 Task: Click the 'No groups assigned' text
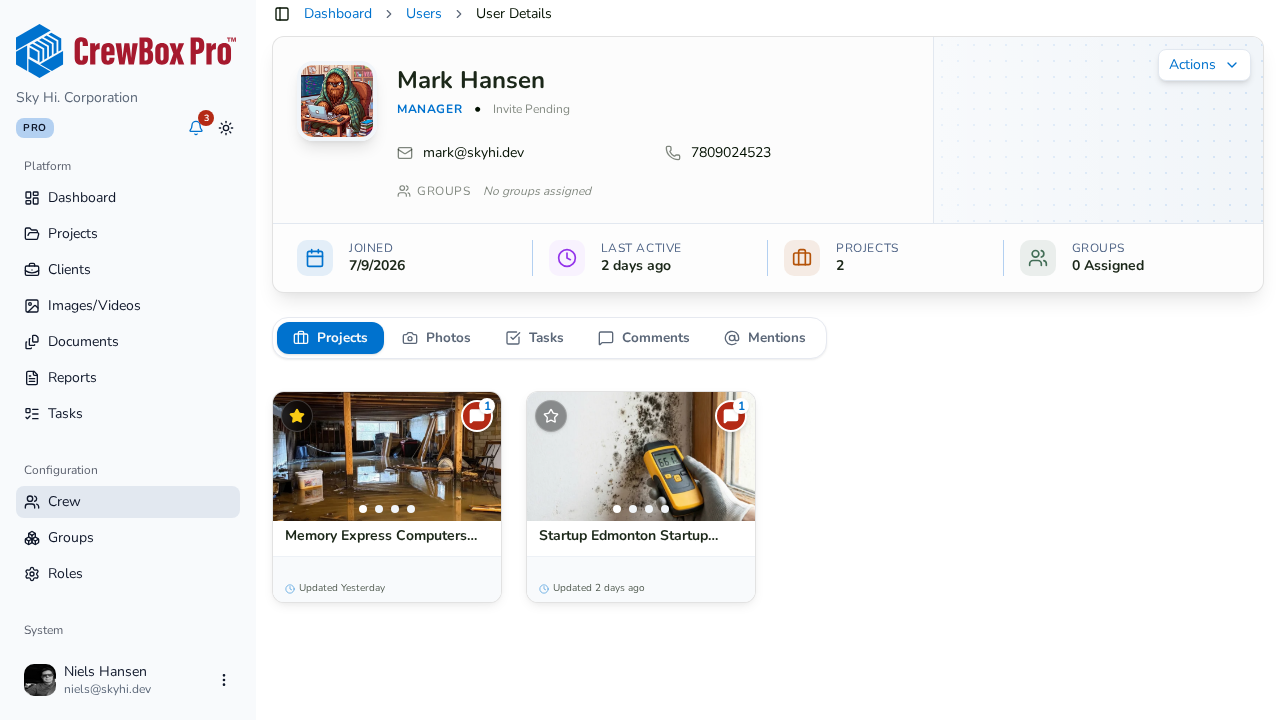pyautogui.click(x=537, y=191)
